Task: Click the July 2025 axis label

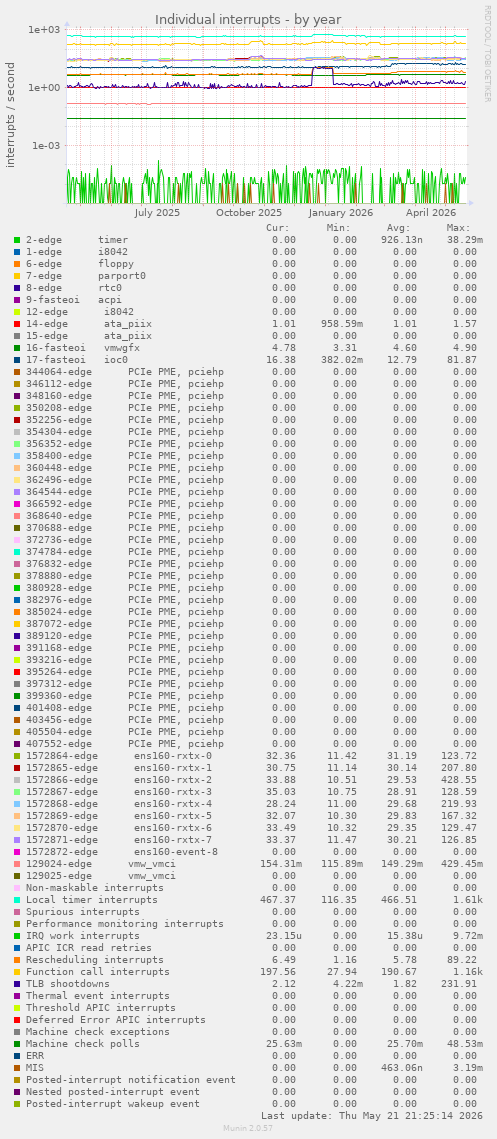Action: 157,213
